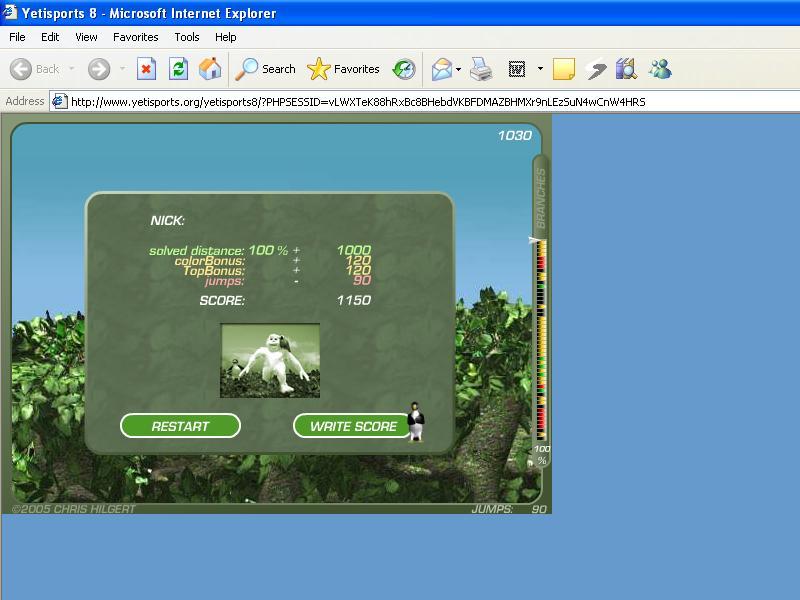Click the TopBonus label text
Viewport: 800px width, 600px height.
click(x=214, y=270)
